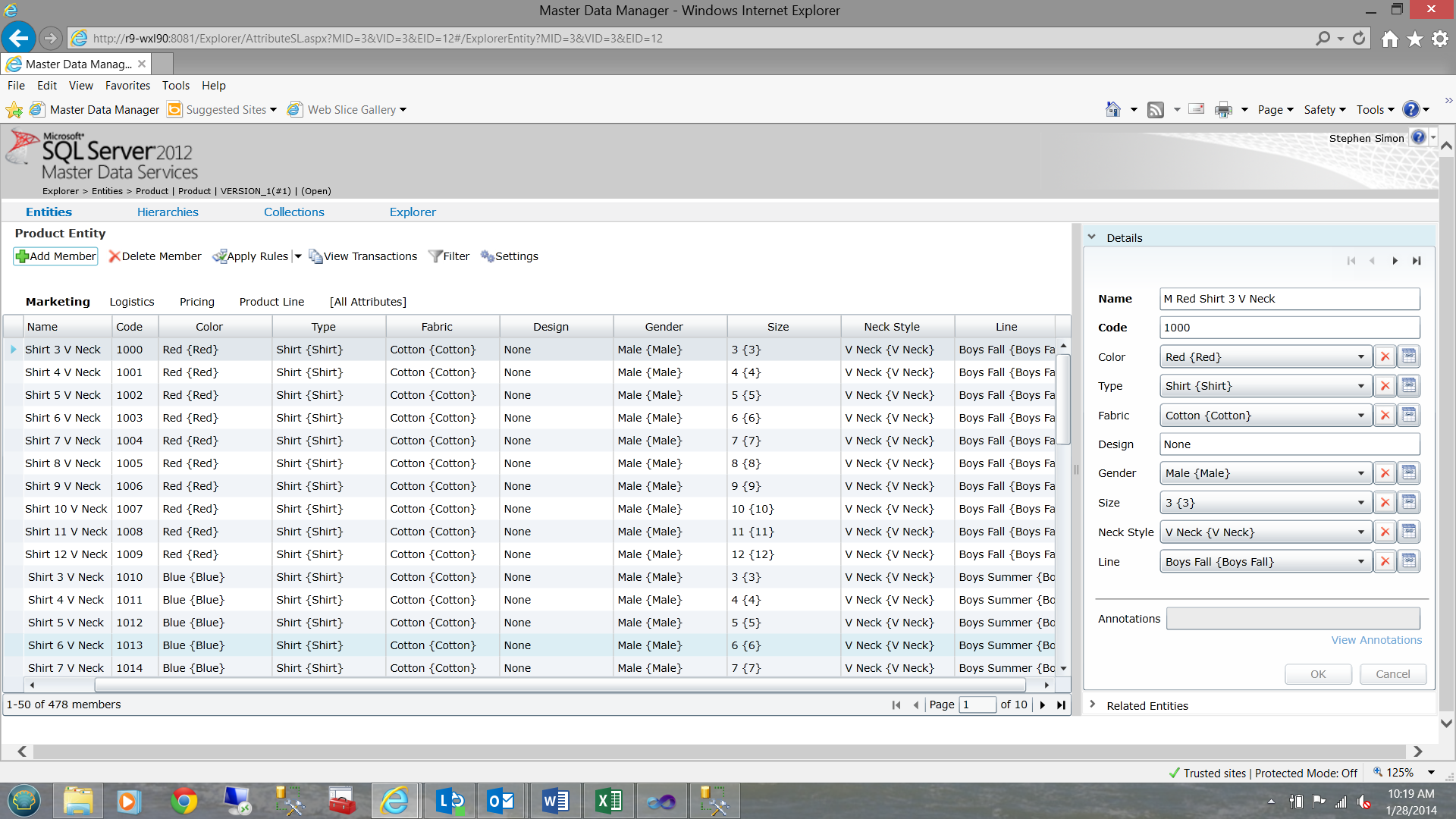The width and height of the screenshot is (1456, 819).
Task: Click the Delete Member red X icon
Action: [x=115, y=256]
